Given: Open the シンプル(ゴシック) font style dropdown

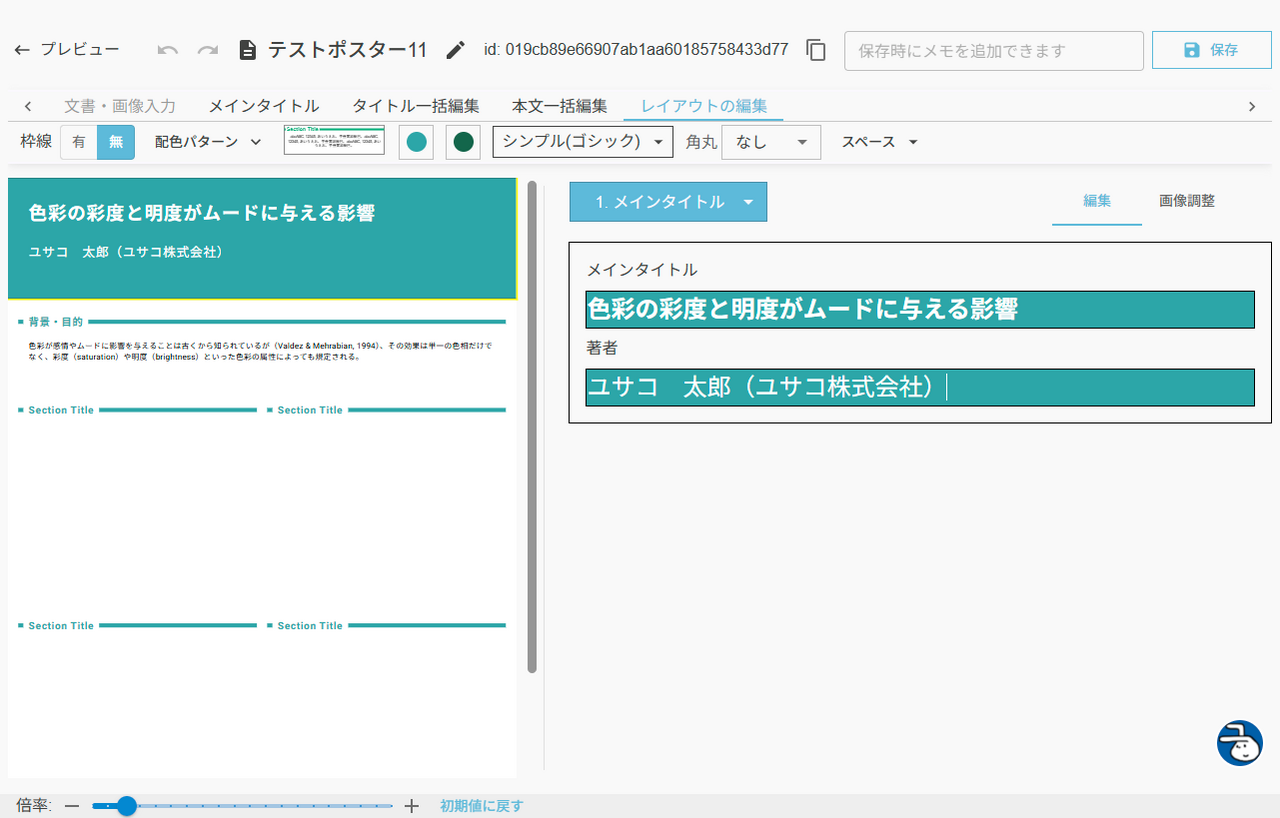Looking at the screenshot, I should click(583, 142).
